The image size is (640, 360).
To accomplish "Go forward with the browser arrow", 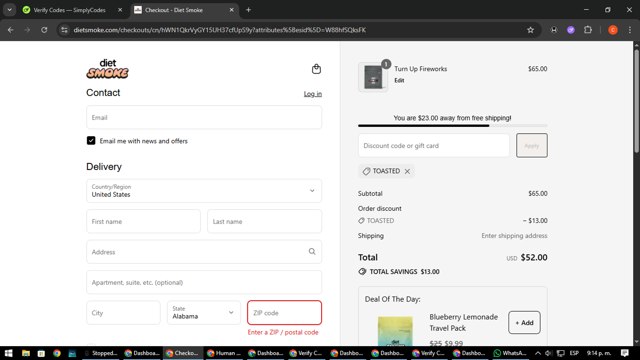I will [27, 30].
